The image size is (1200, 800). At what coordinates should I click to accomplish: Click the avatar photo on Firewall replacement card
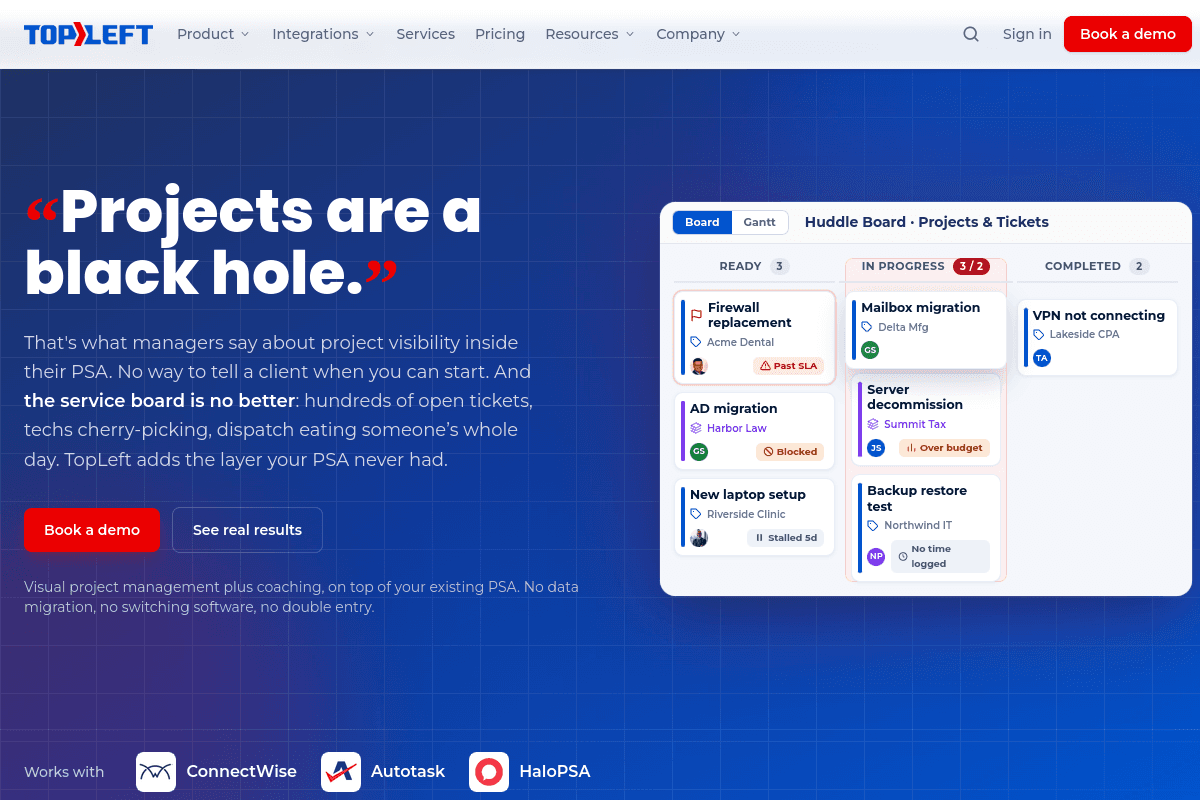point(699,366)
